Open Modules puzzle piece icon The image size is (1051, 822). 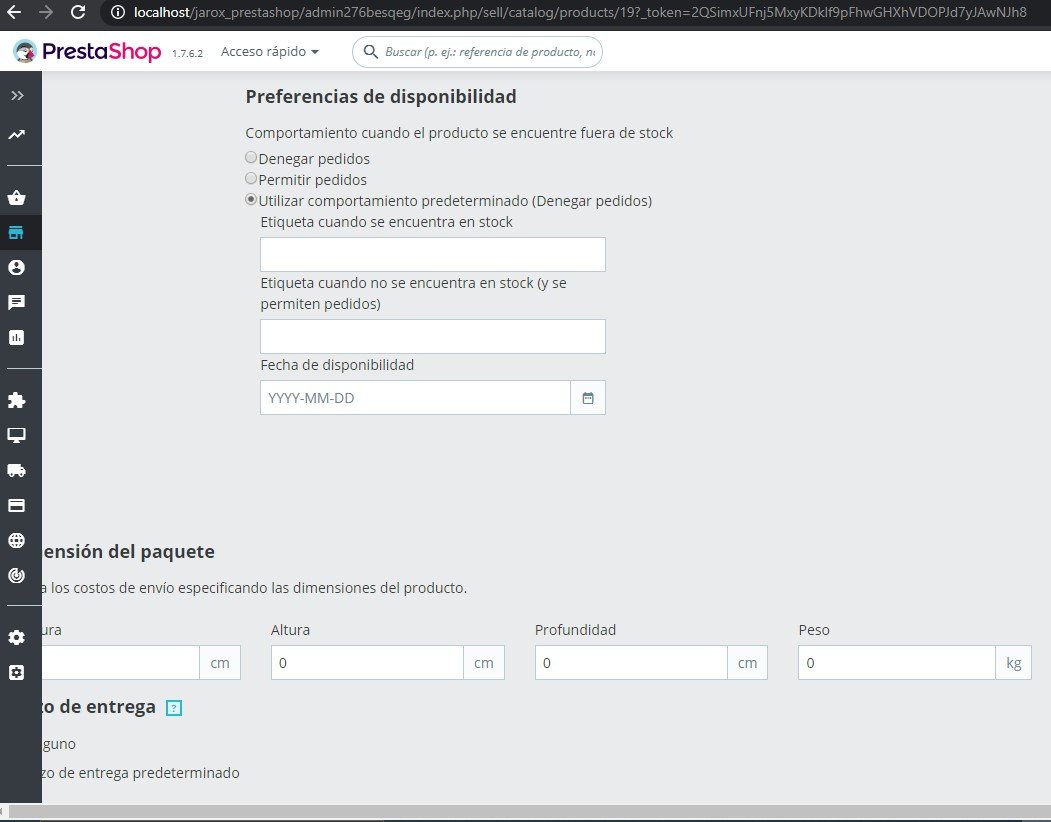tap(17, 400)
